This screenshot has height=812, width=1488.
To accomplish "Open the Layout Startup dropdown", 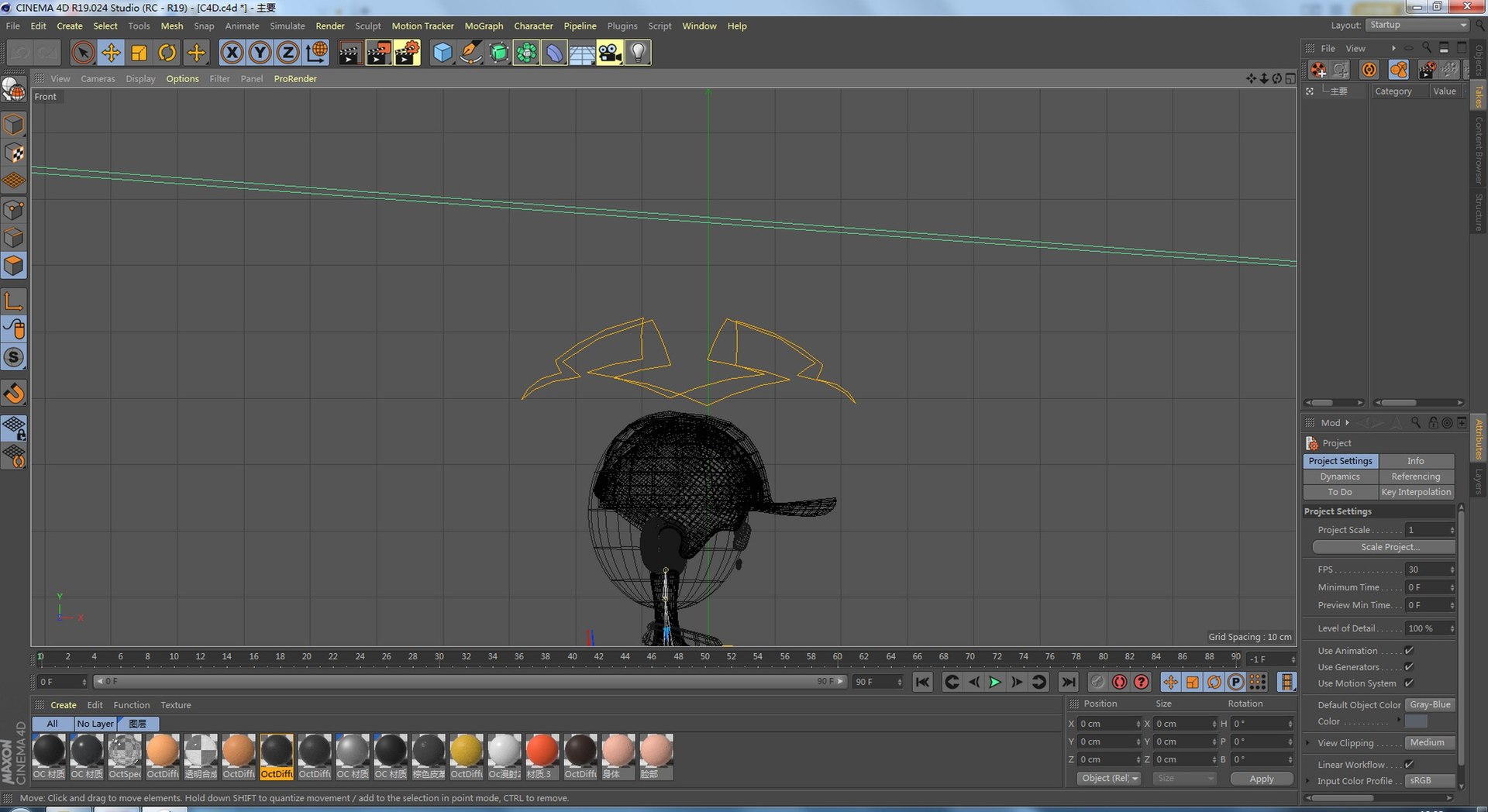I will [1417, 25].
